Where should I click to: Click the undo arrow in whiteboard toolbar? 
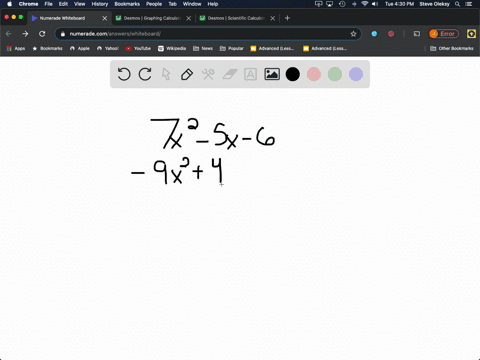(x=124, y=74)
